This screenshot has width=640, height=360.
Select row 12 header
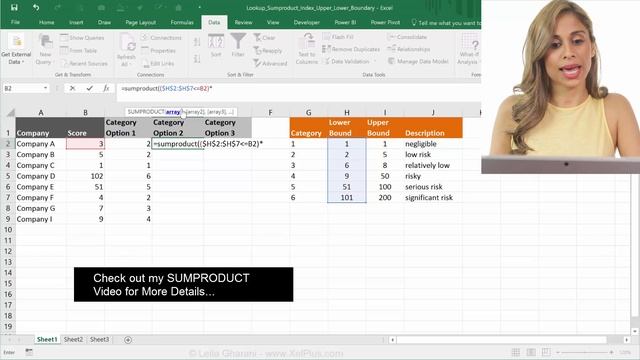tap(8, 251)
